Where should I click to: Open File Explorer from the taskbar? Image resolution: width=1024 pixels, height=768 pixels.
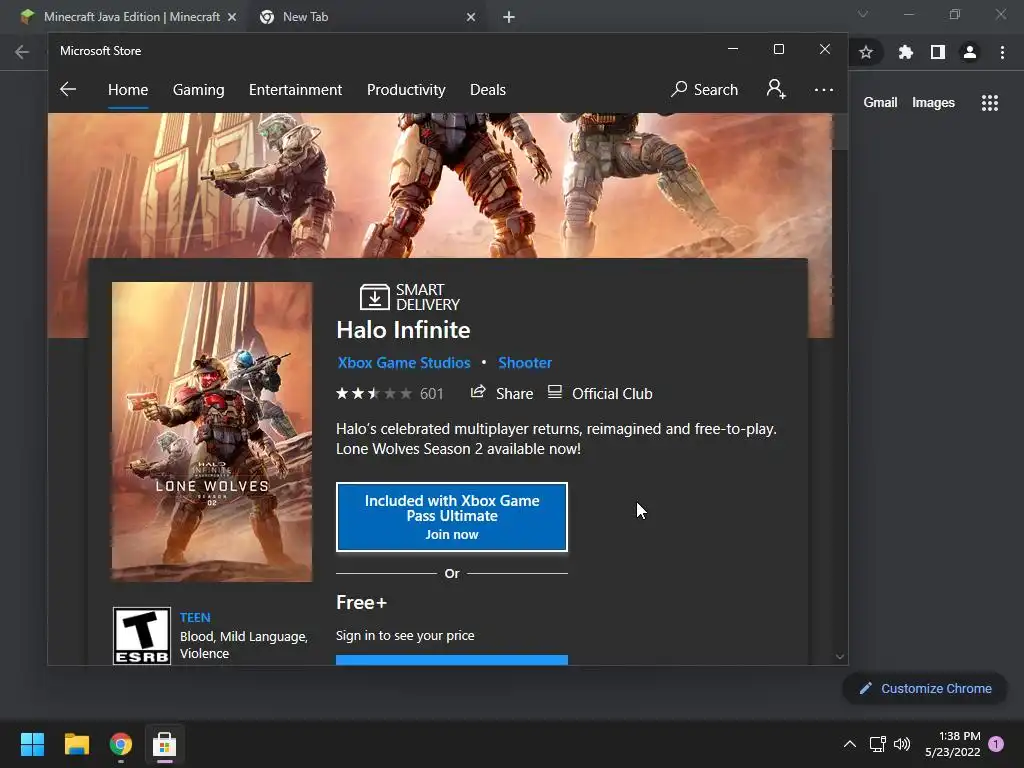coord(76,744)
